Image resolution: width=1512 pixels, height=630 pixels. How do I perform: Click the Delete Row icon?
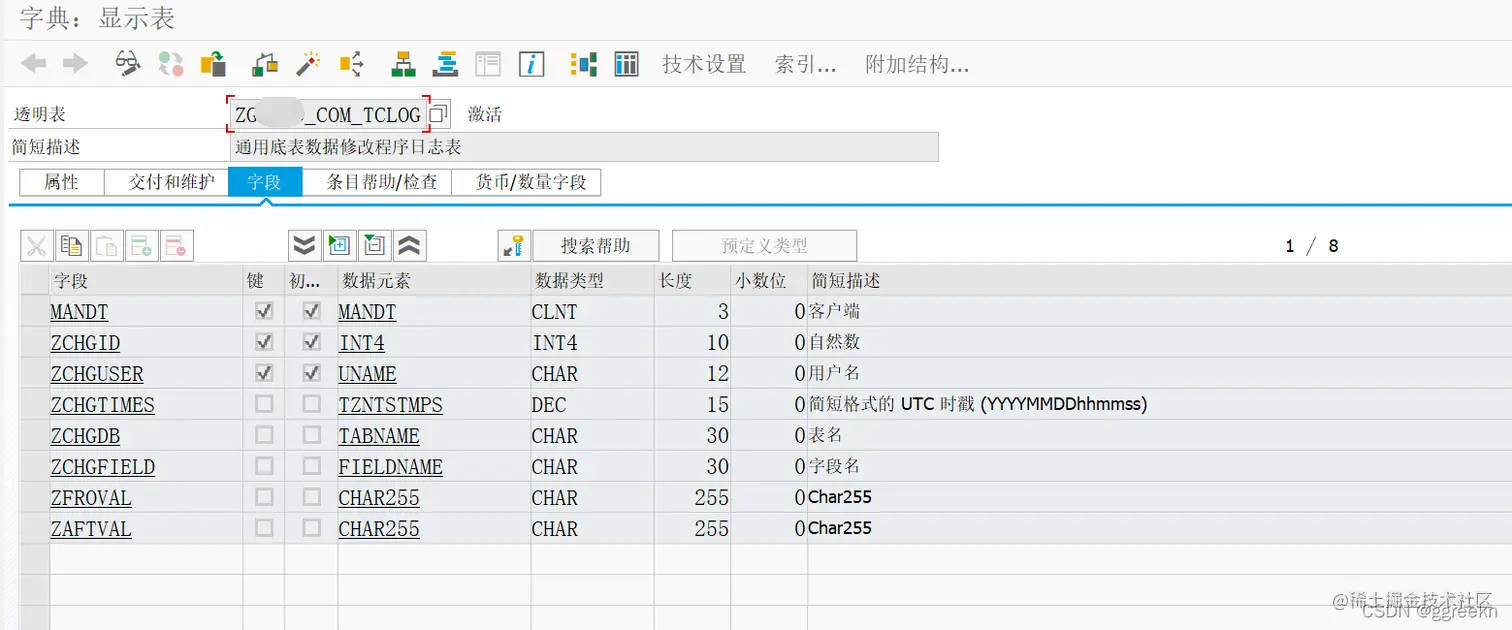(x=176, y=245)
